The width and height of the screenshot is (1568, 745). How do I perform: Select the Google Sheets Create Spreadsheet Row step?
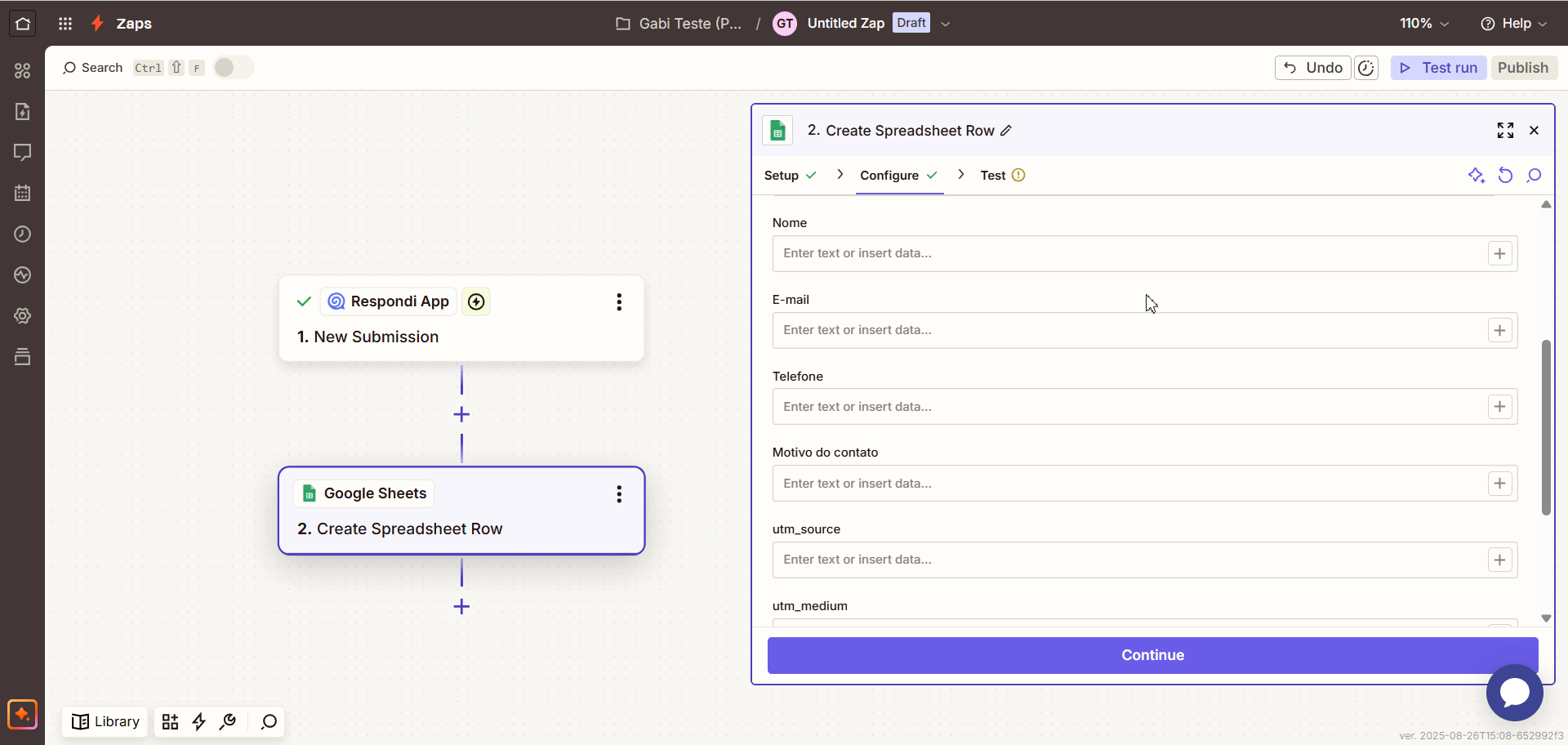[x=461, y=511]
